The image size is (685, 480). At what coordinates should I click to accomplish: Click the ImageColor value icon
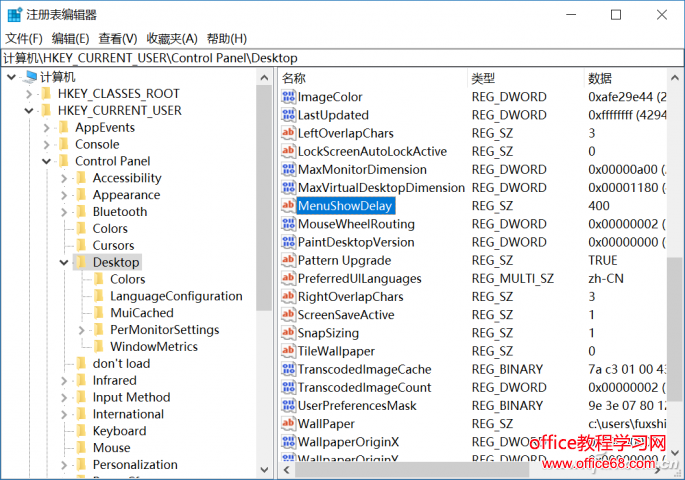288,97
